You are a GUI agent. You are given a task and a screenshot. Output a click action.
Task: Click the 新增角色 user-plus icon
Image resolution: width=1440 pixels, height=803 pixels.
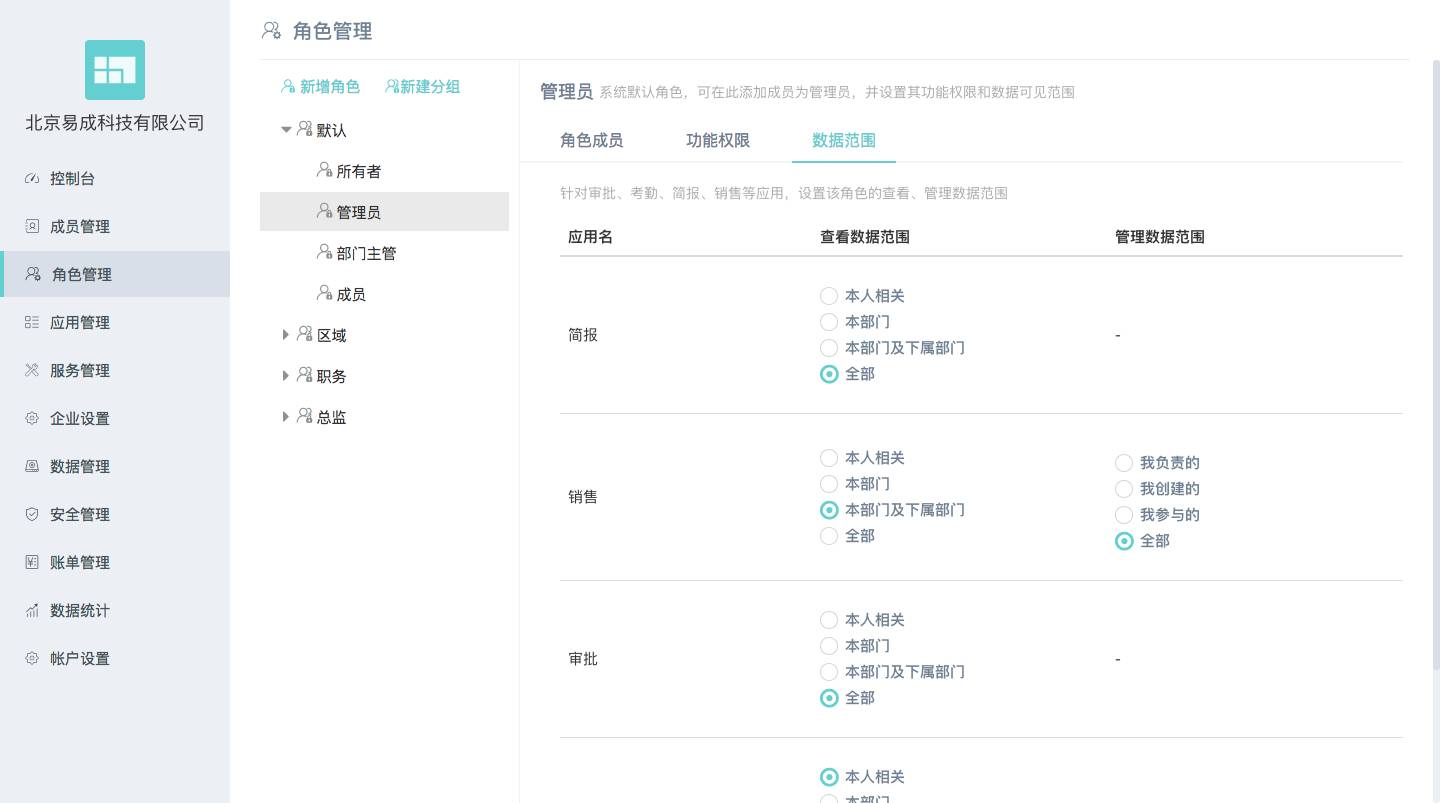click(x=288, y=87)
